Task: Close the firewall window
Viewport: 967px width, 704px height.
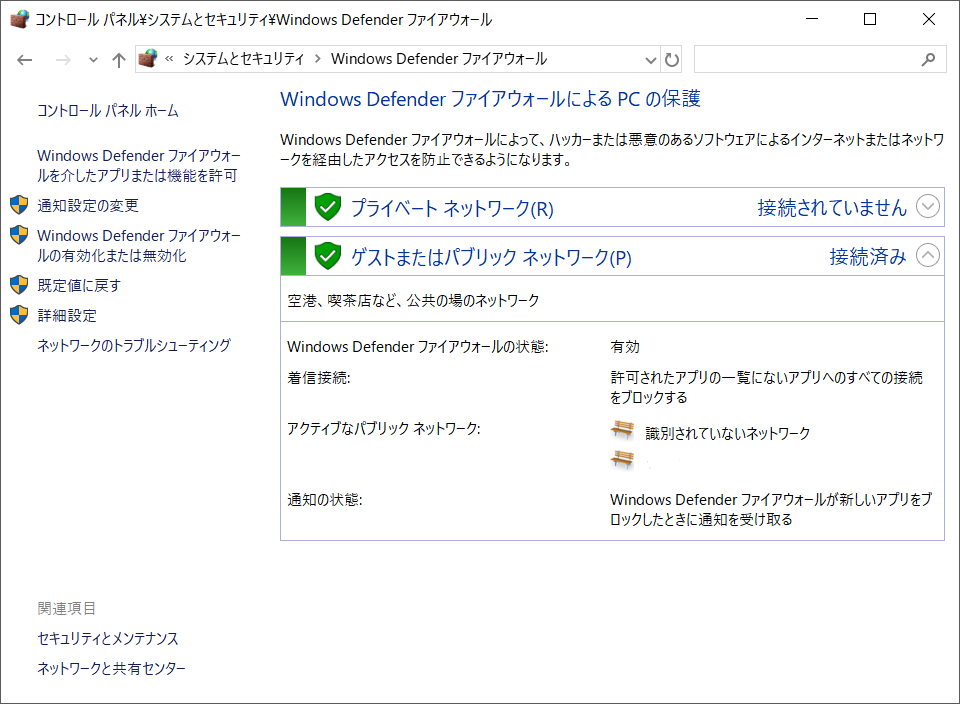Action: click(x=928, y=19)
